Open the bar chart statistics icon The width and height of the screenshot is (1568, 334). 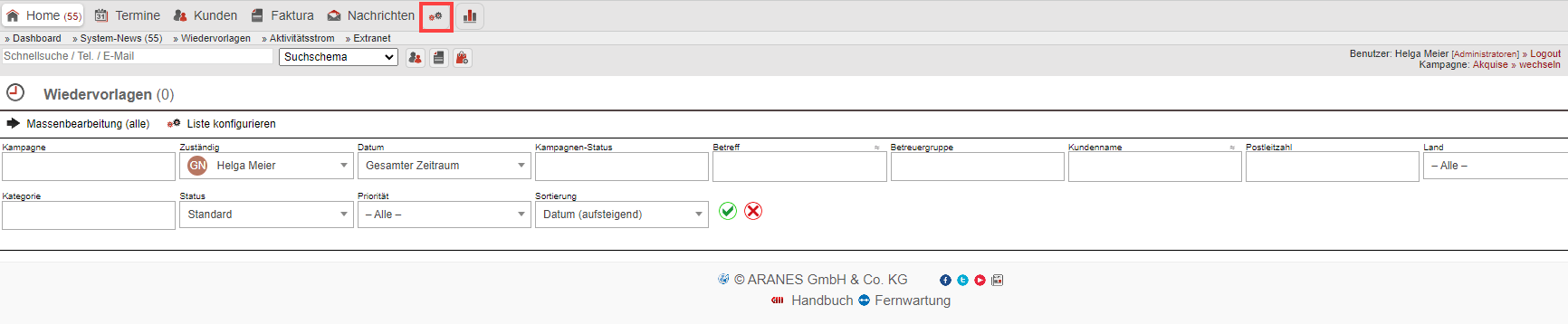pyautogui.click(x=470, y=16)
